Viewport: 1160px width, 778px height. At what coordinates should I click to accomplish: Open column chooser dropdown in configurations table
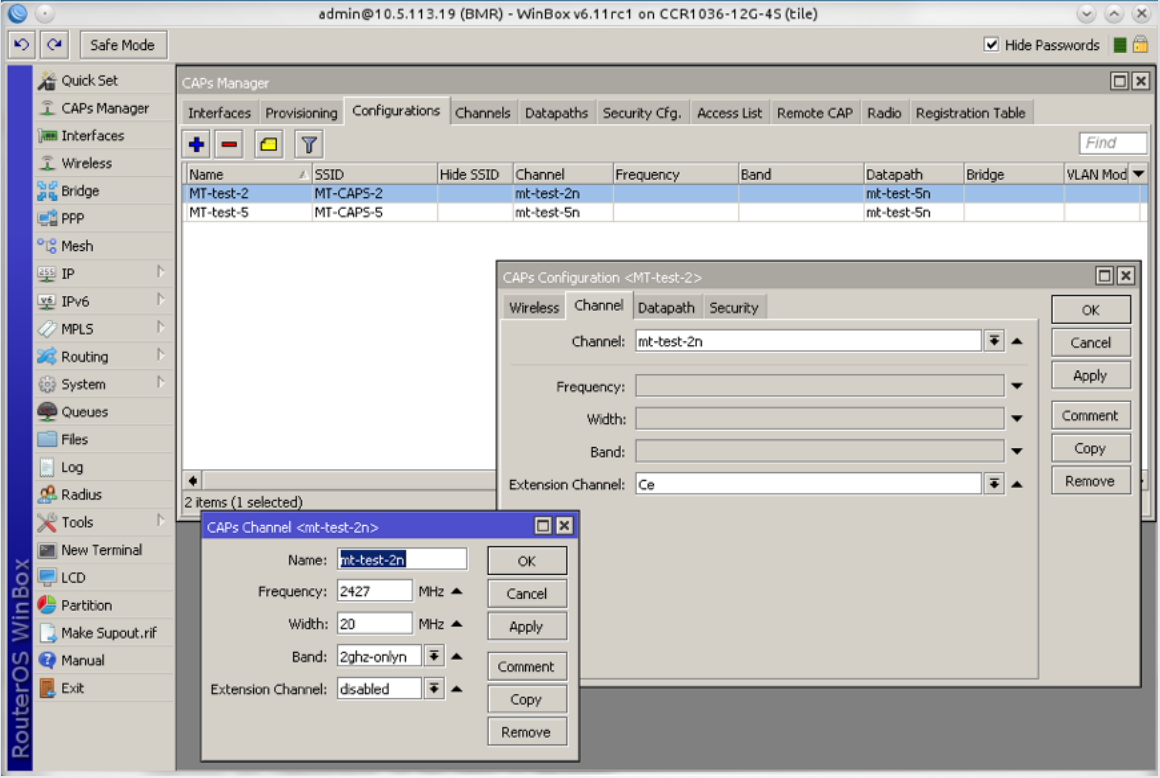1139,174
